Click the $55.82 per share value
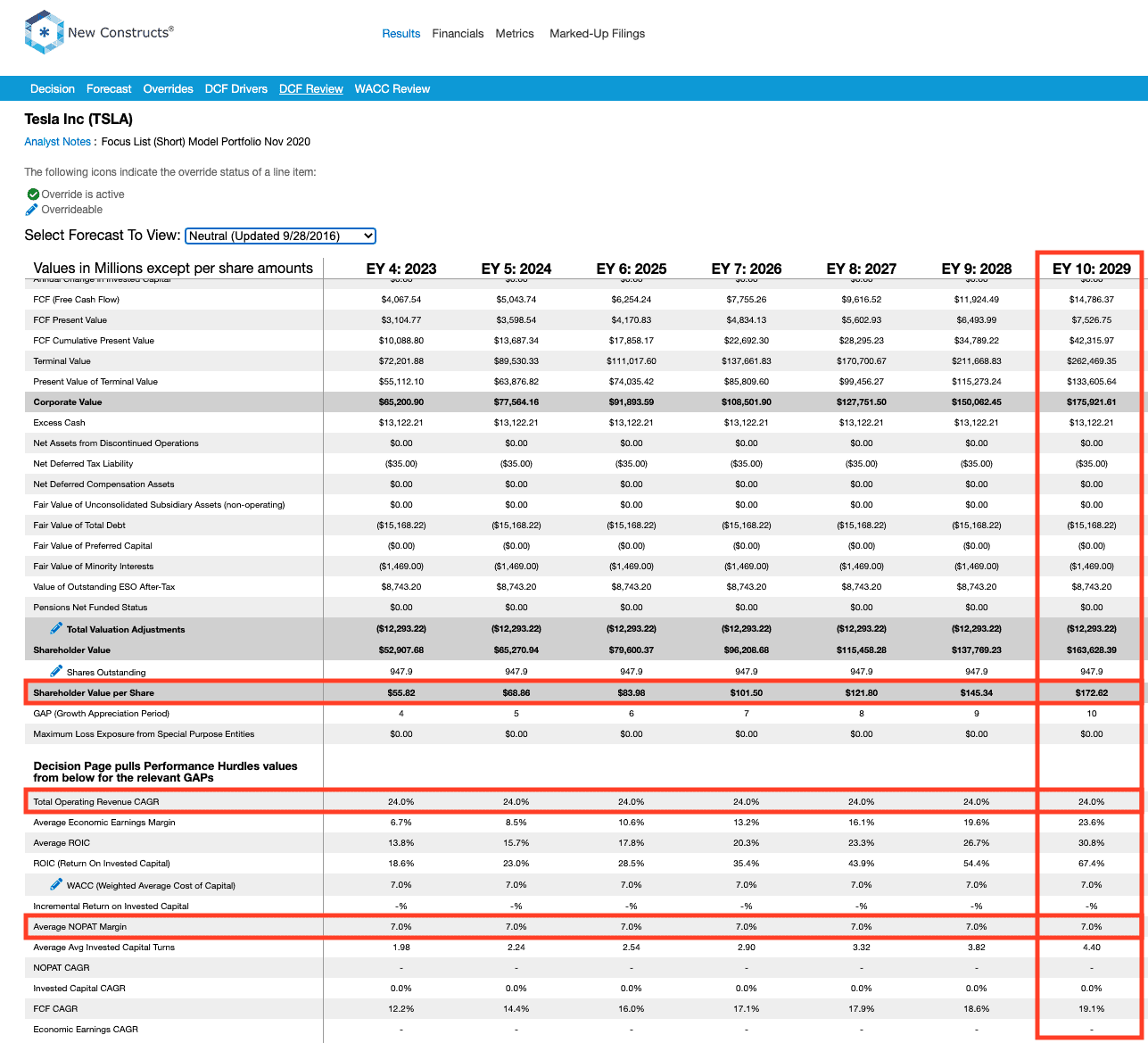This screenshot has width=1148, height=1043. 401,693
